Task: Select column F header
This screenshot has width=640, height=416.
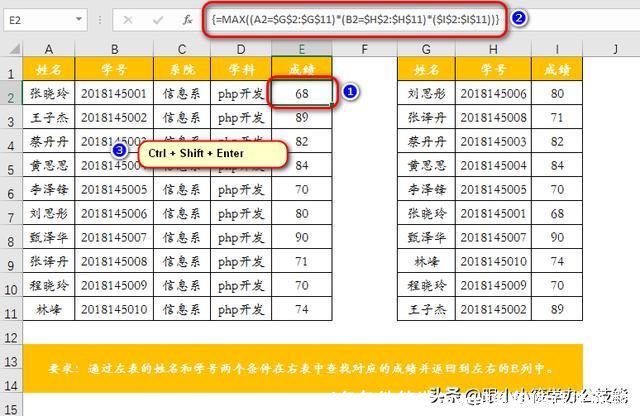Action: (x=364, y=49)
